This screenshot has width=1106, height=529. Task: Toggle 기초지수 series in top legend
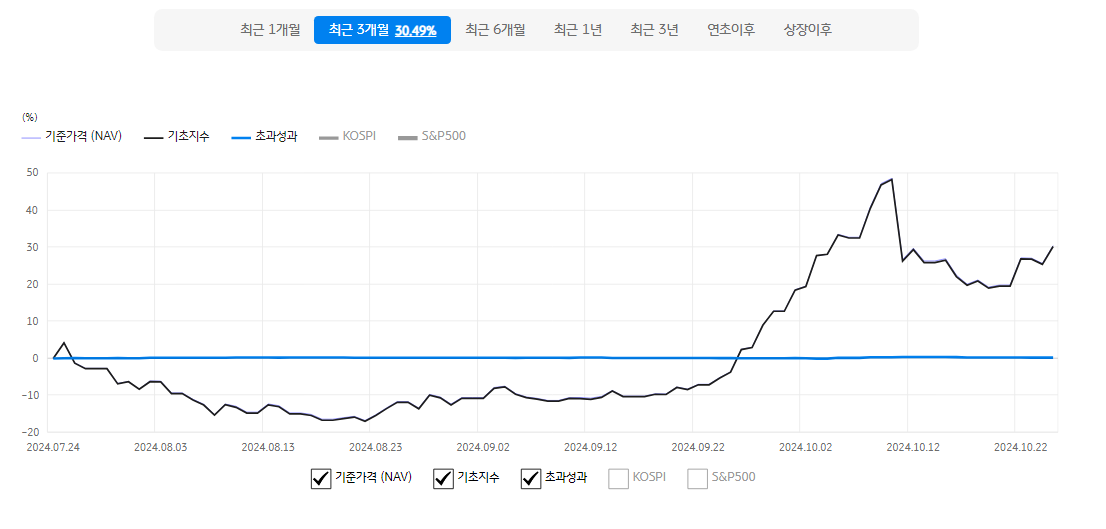(x=176, y=136)
